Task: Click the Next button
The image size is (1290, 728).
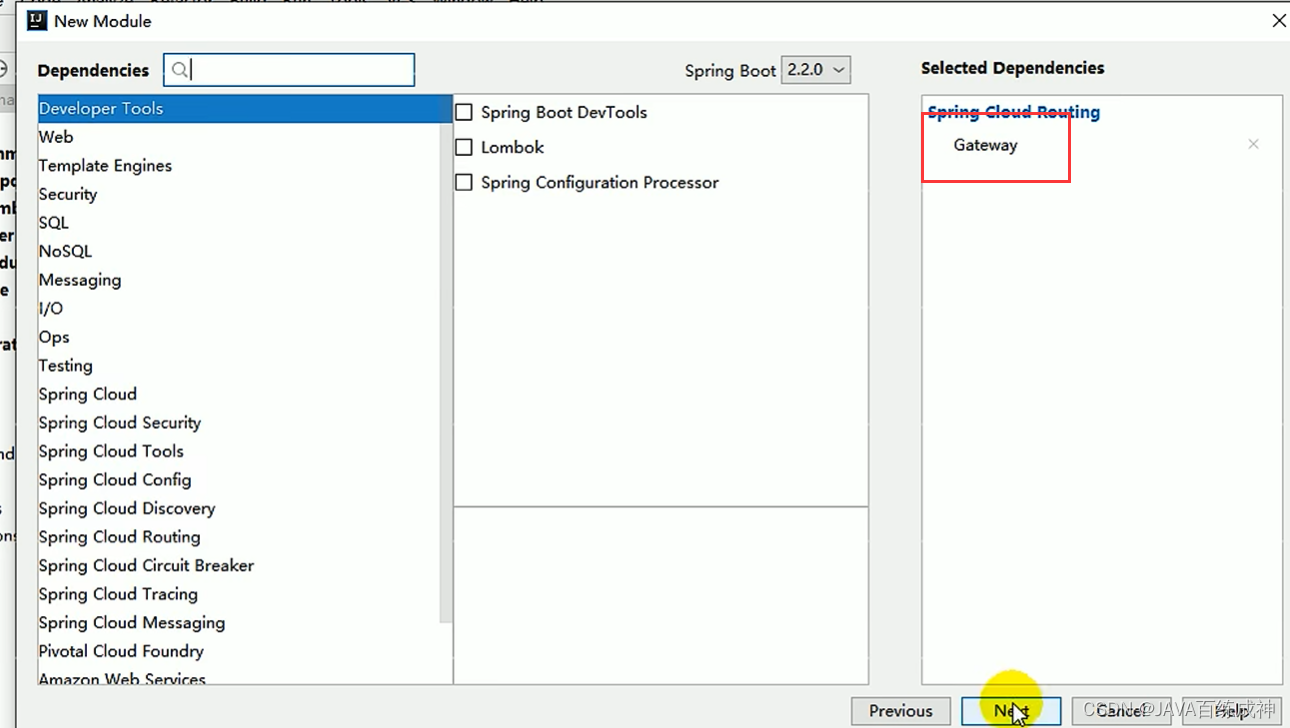Action: [1011, 711]
